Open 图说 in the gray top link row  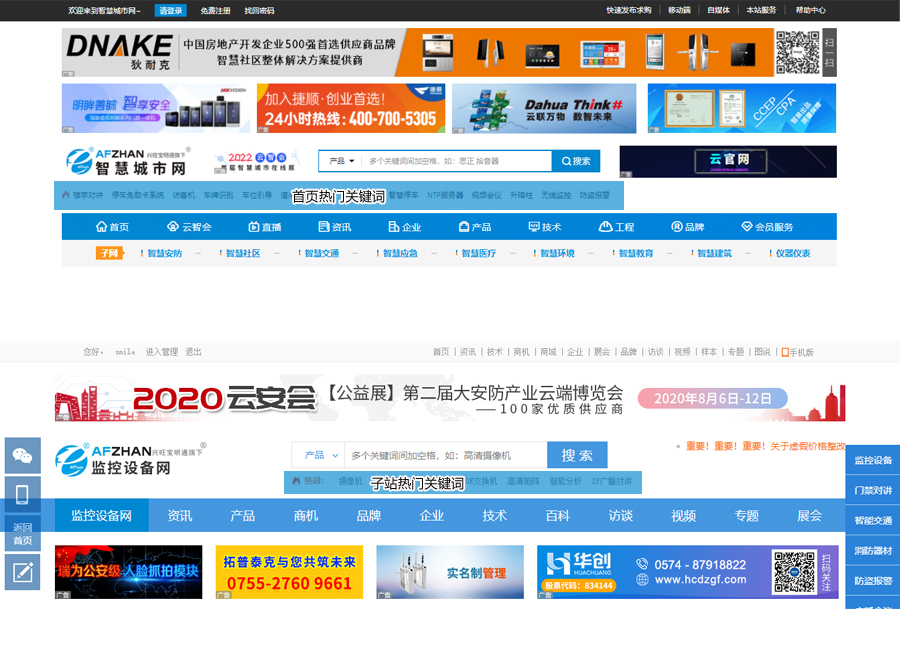(x=762, y=352)
